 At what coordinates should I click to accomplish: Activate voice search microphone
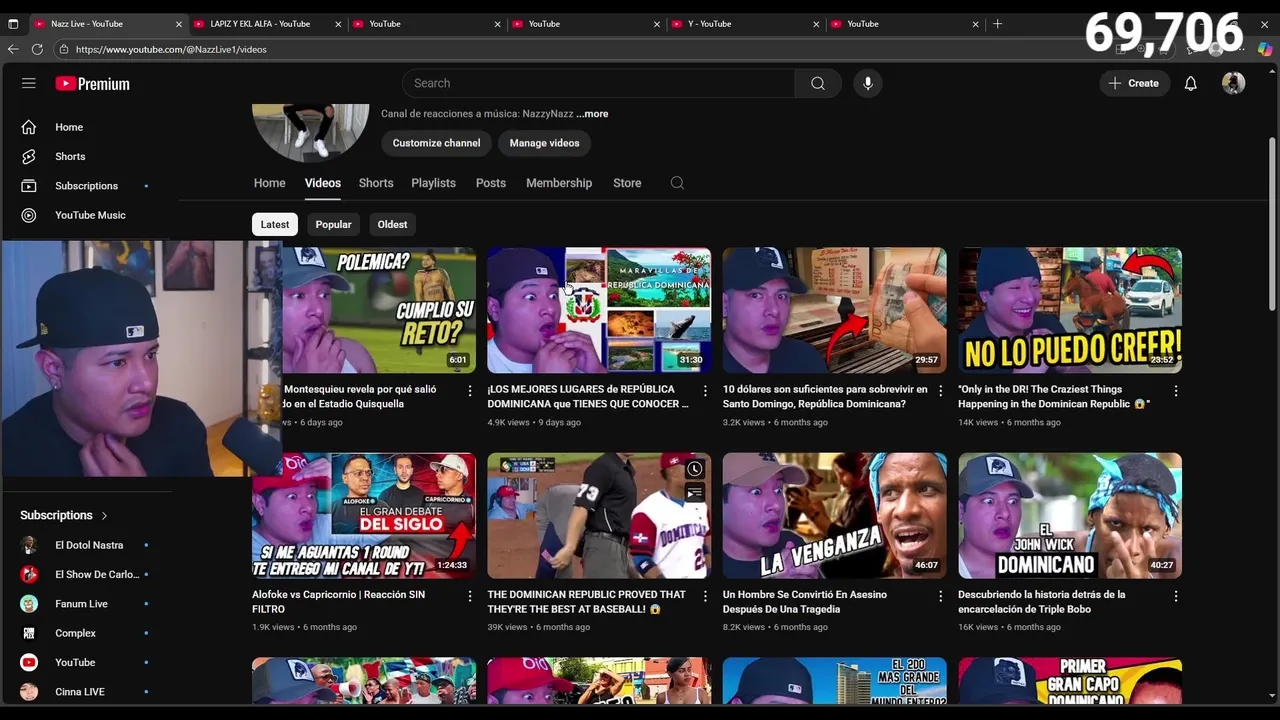tap(868, 84)
